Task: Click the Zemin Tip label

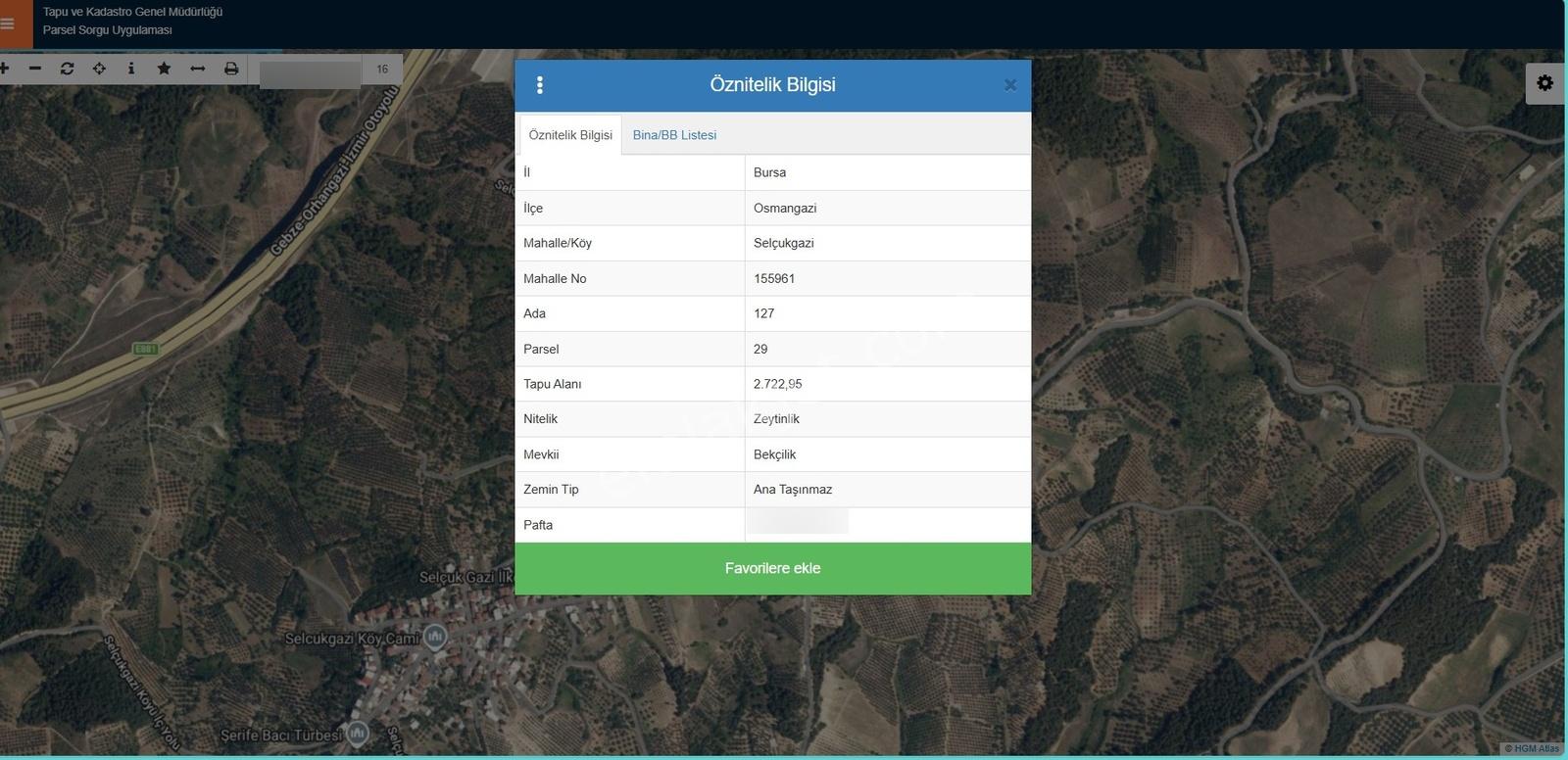Action: click(551, 490)
